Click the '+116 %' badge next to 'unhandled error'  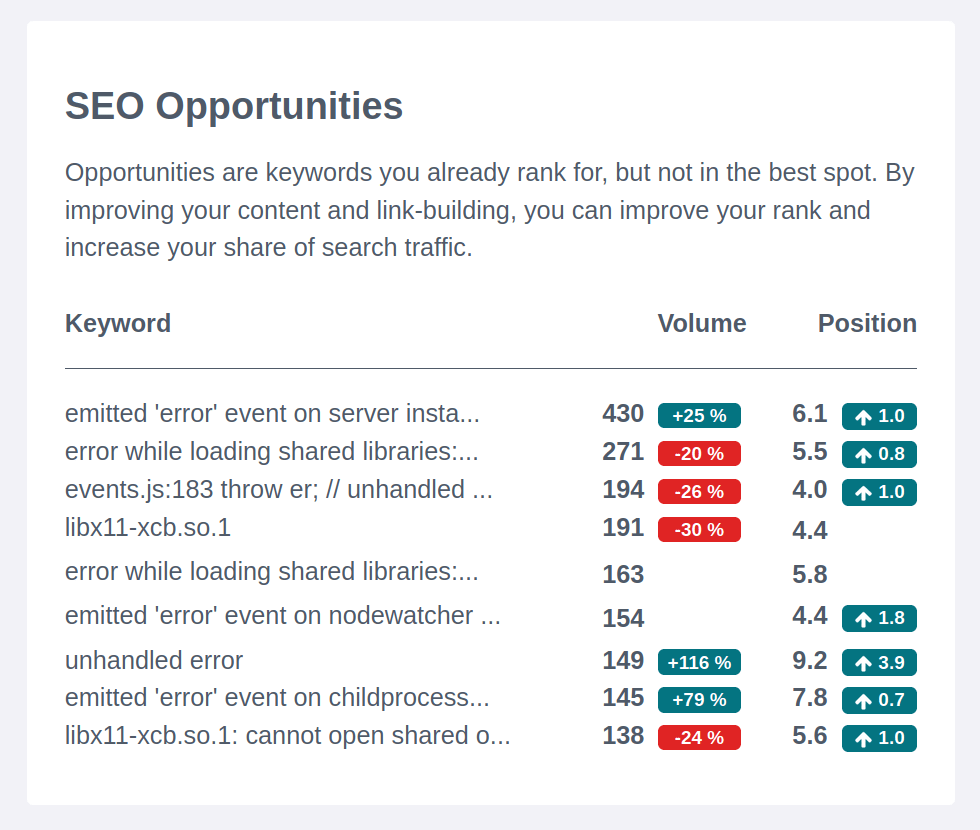pos(699,662)
